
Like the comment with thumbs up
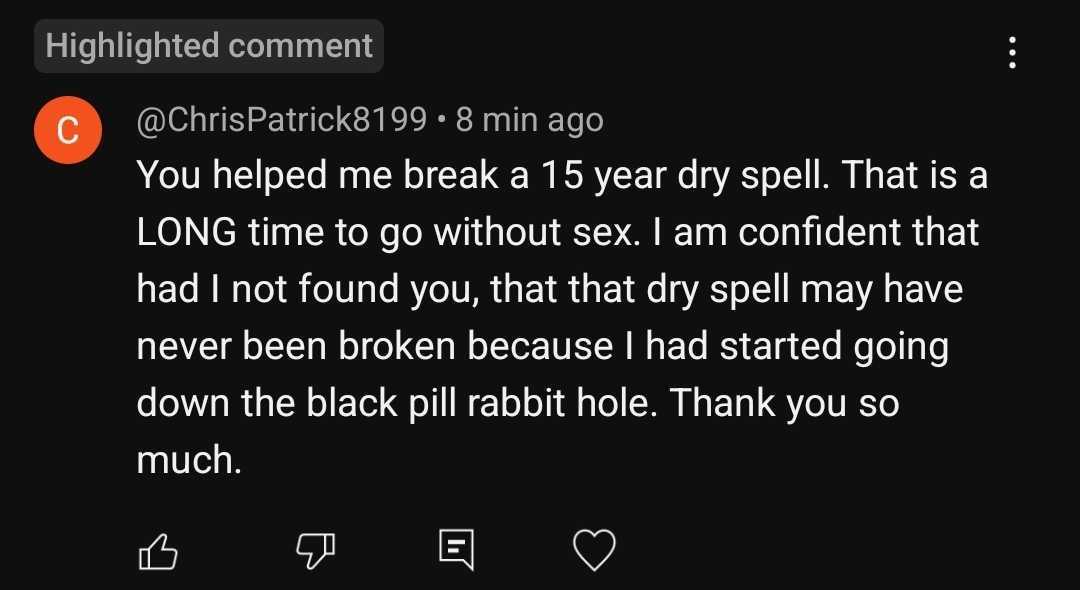point(157,549)
